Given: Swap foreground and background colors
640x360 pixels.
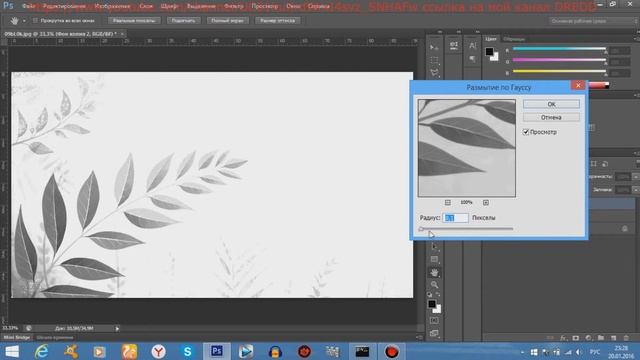Looking at the screenshot, I should tap(438, 294).
